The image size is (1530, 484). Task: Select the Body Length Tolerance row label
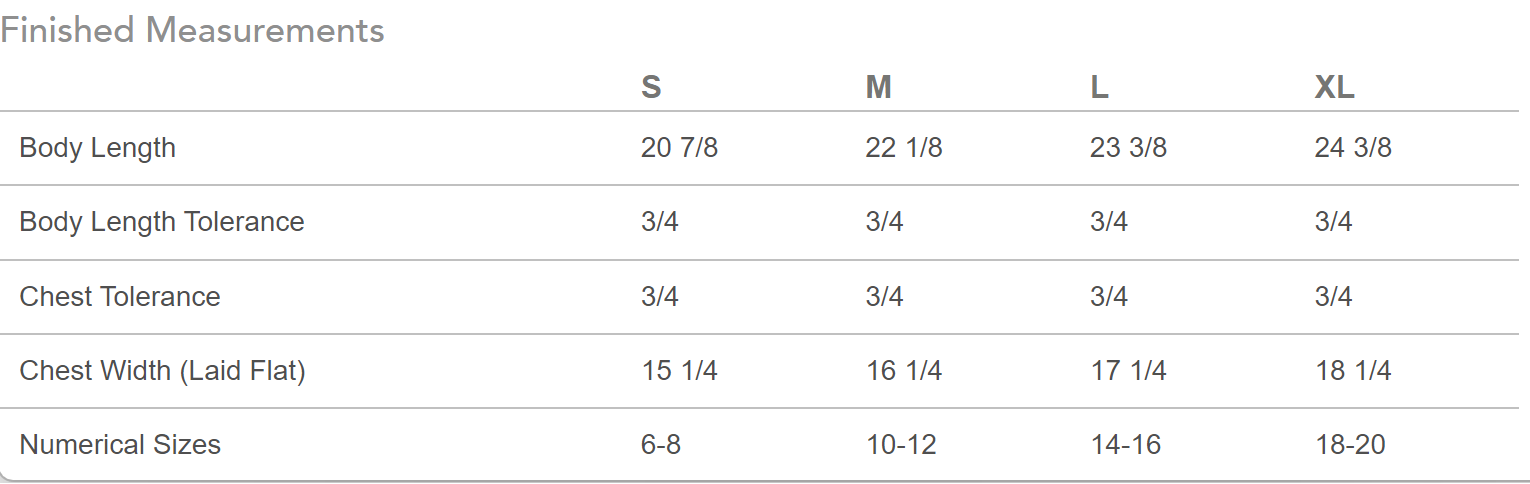162,221
